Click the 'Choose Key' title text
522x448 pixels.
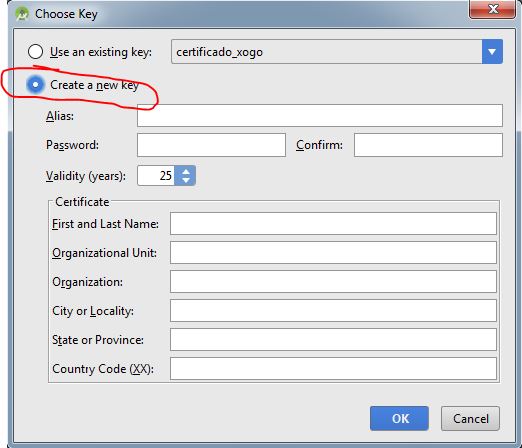[x=66, y=14]
